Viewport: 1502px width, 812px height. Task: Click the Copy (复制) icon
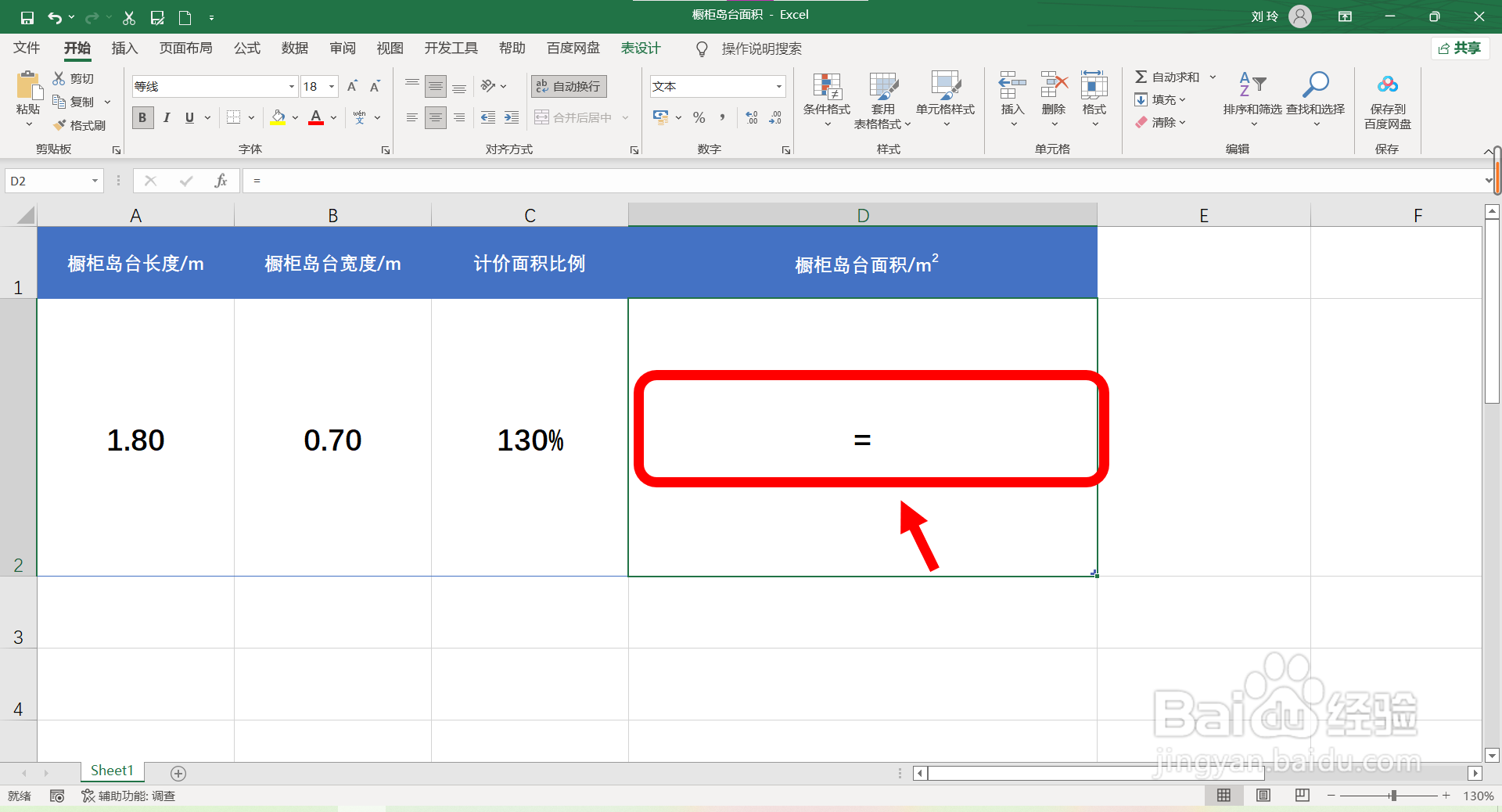[x=59, y=102]
